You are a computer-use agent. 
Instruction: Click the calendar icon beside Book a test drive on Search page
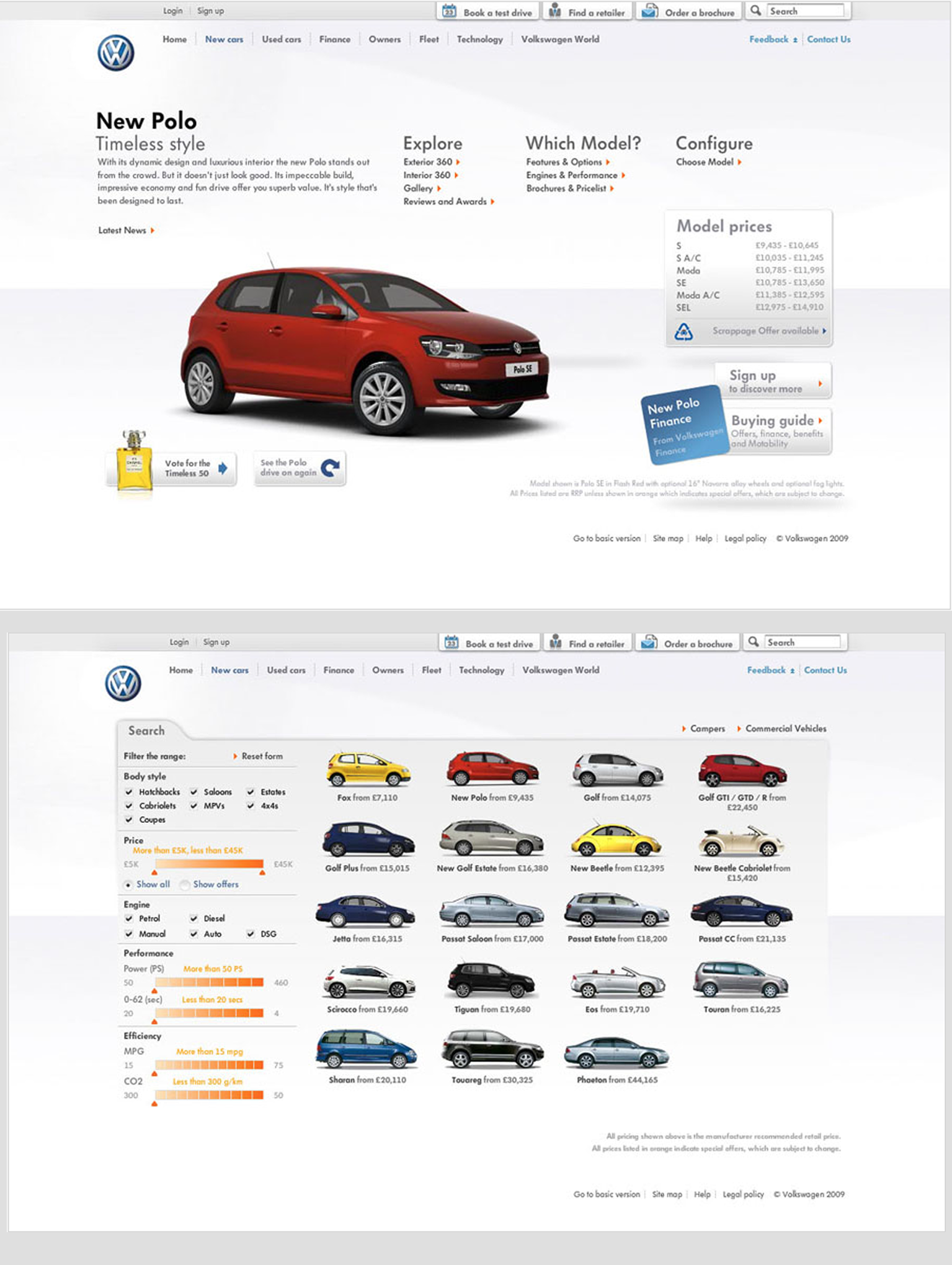452,642
